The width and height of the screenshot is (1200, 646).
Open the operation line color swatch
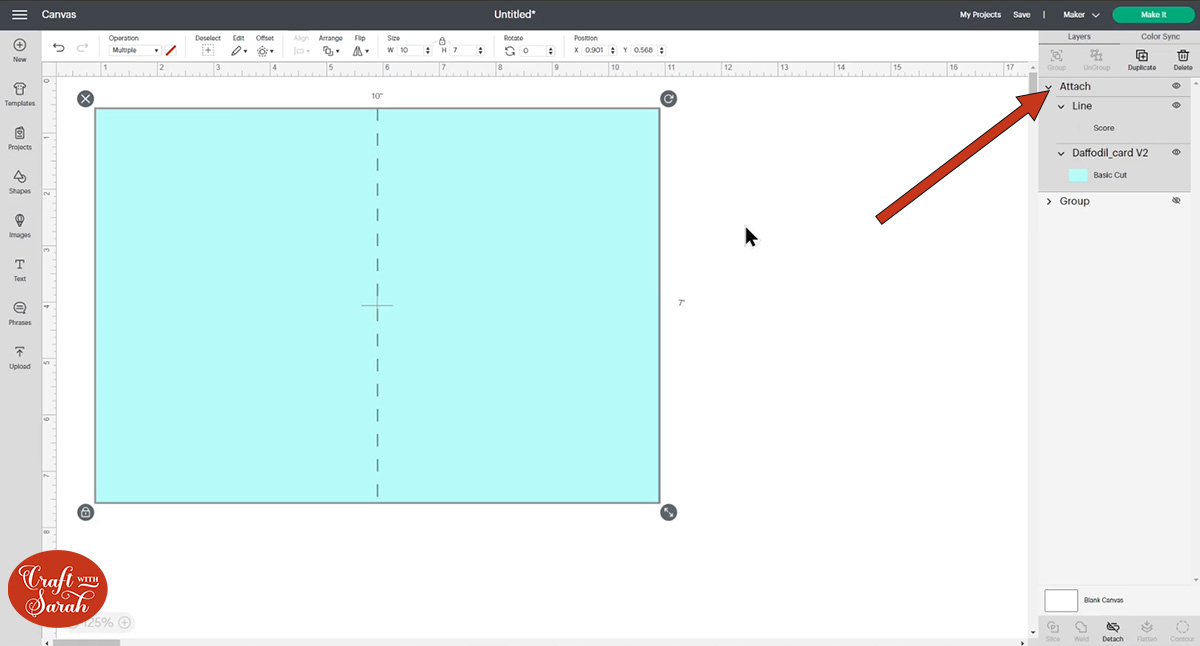(171, 50)
